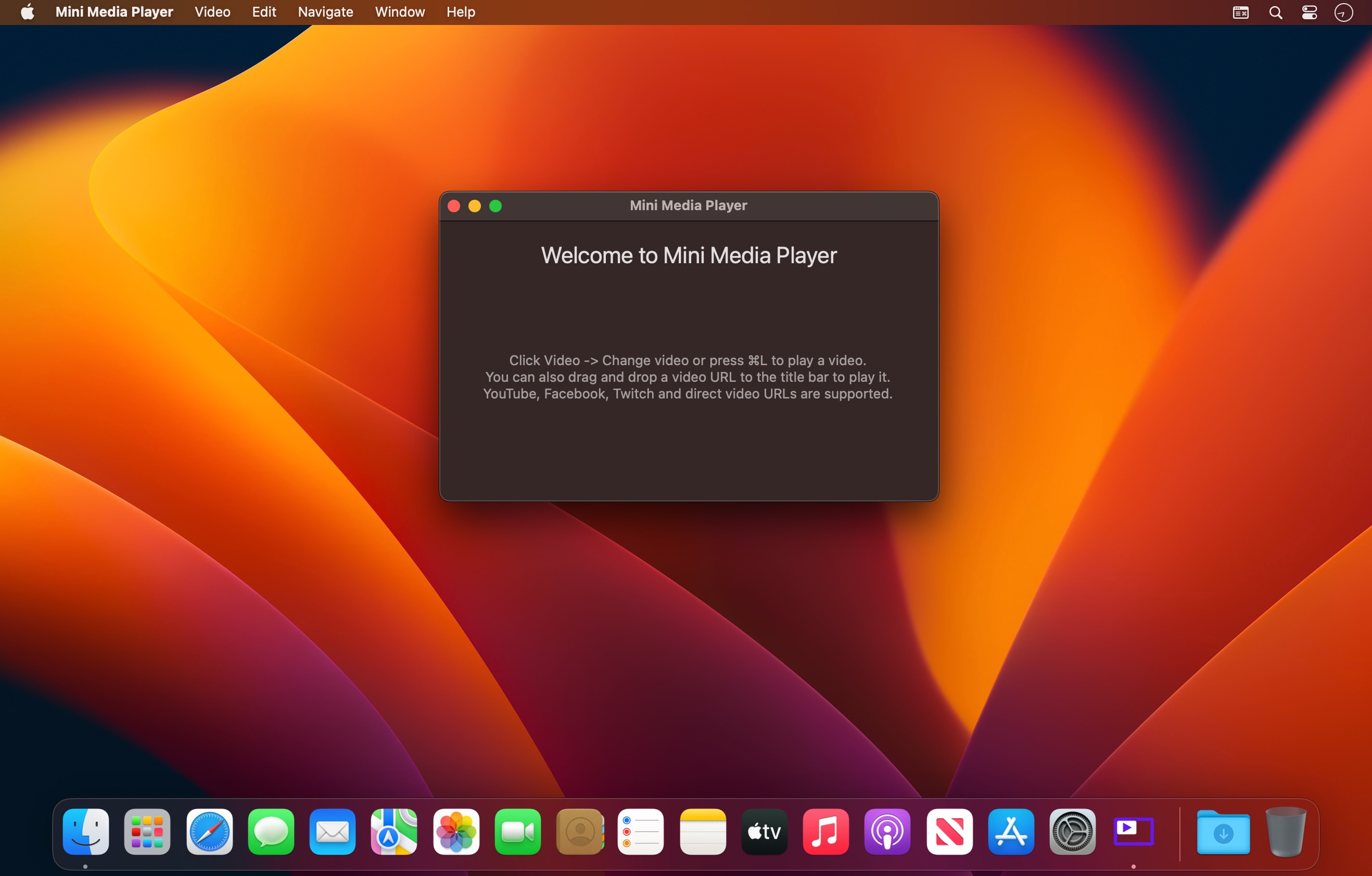The image size is (1372, 876).
Task: Open Mail from the Dock
Action: coord(332,831)
